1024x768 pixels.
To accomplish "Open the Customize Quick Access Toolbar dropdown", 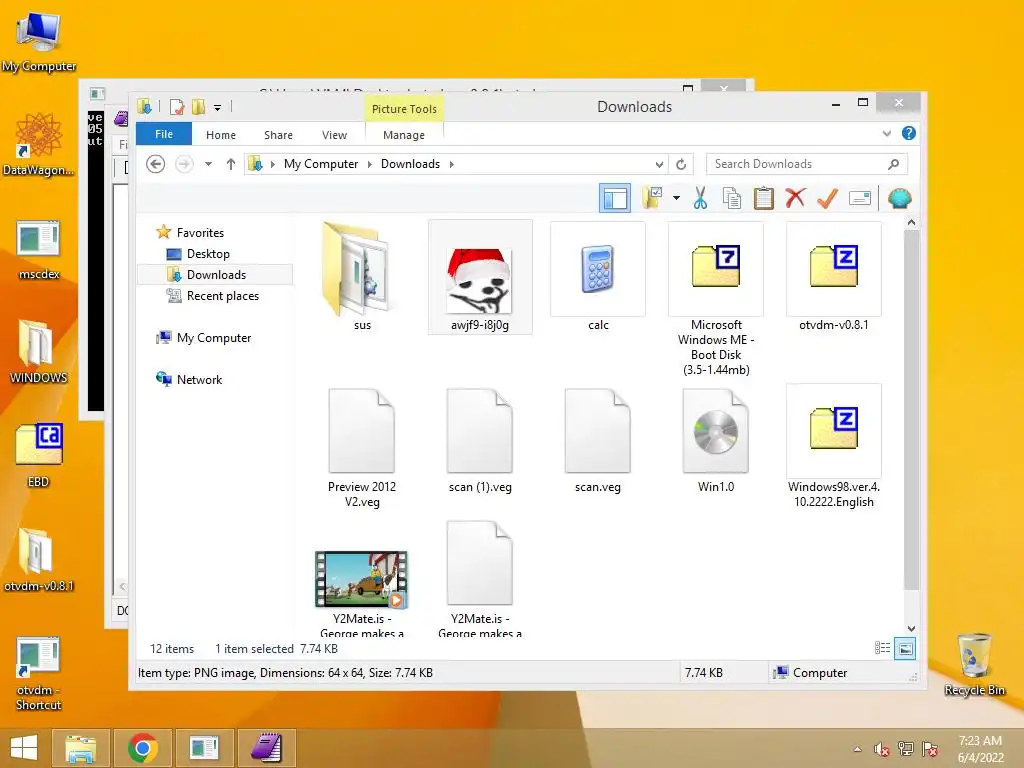I will [217, 107].
